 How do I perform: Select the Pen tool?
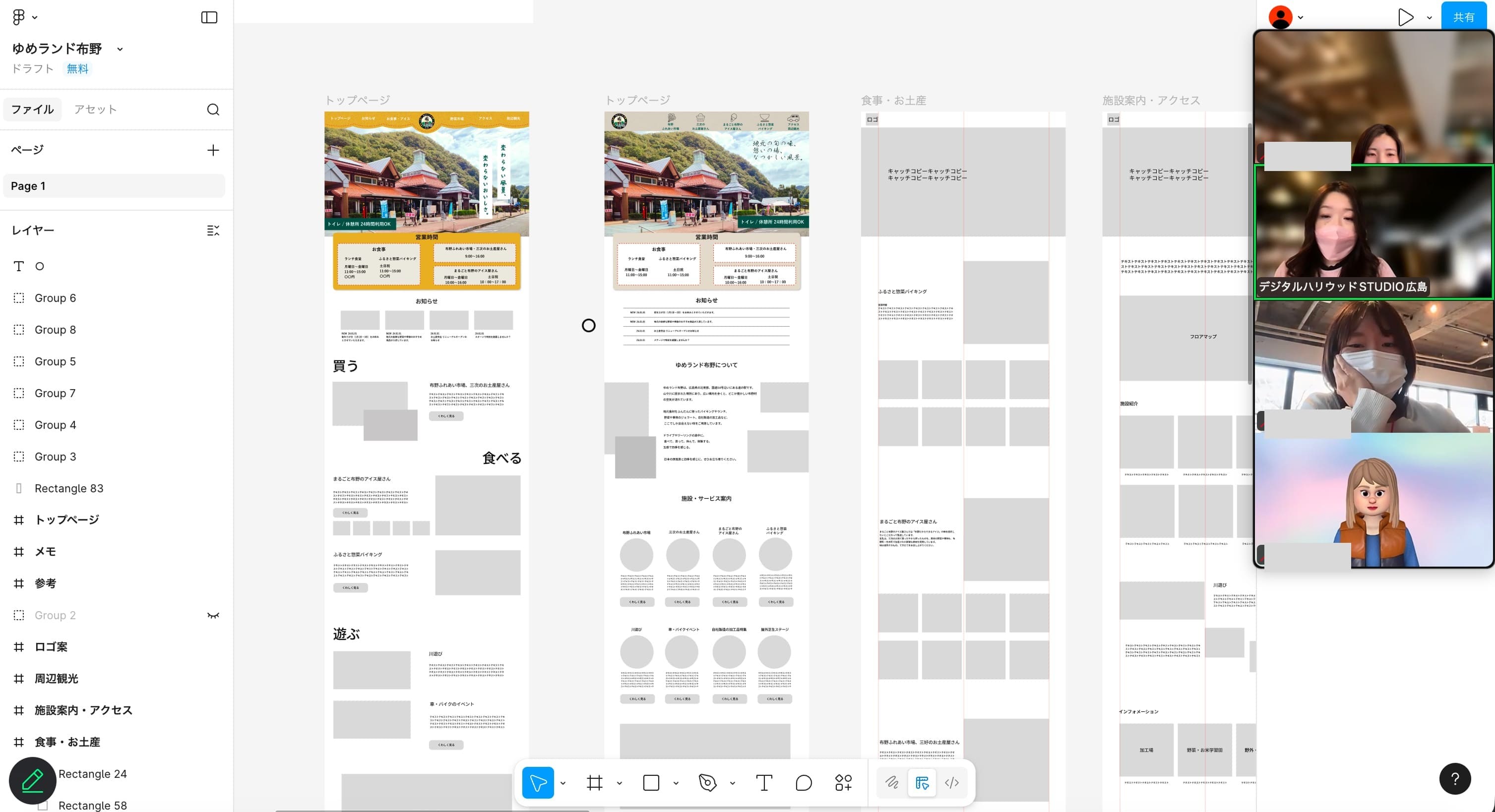pyautogui.click(x=707, y=783)
